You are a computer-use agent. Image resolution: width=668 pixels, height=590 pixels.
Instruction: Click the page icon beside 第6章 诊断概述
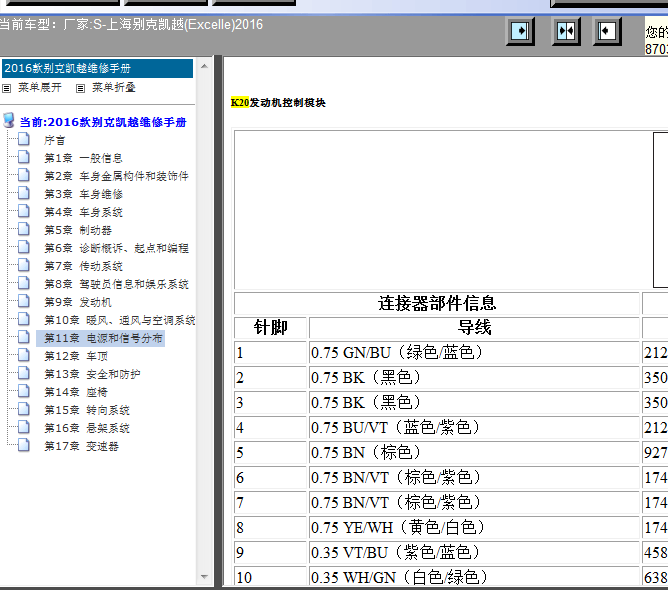23,247
